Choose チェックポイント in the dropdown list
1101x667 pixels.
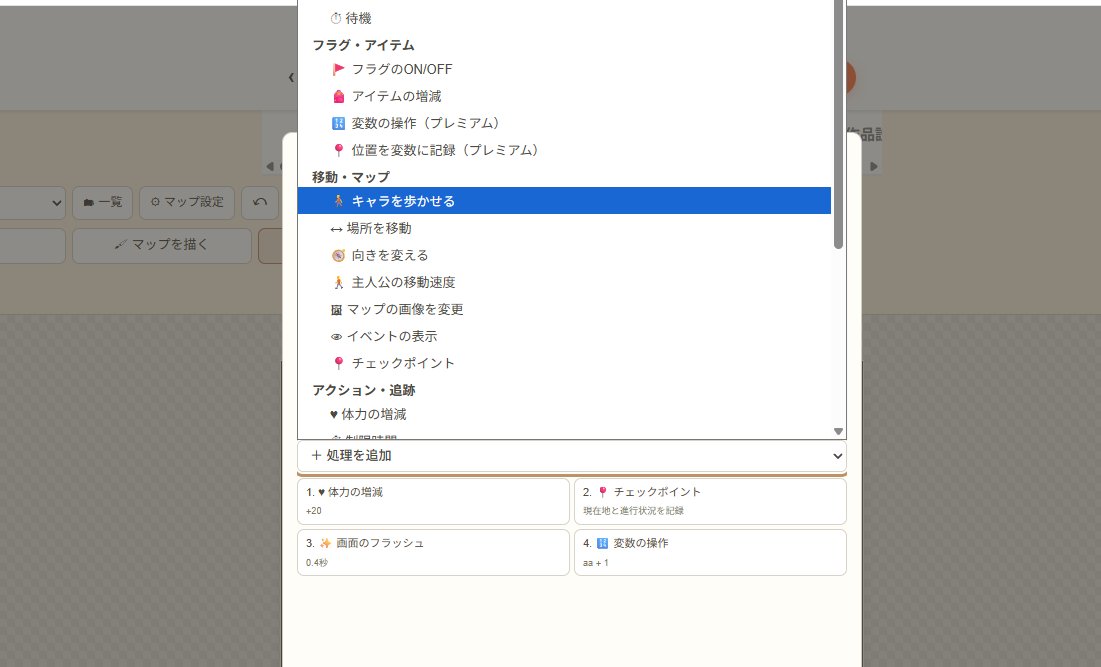[564, 363]
